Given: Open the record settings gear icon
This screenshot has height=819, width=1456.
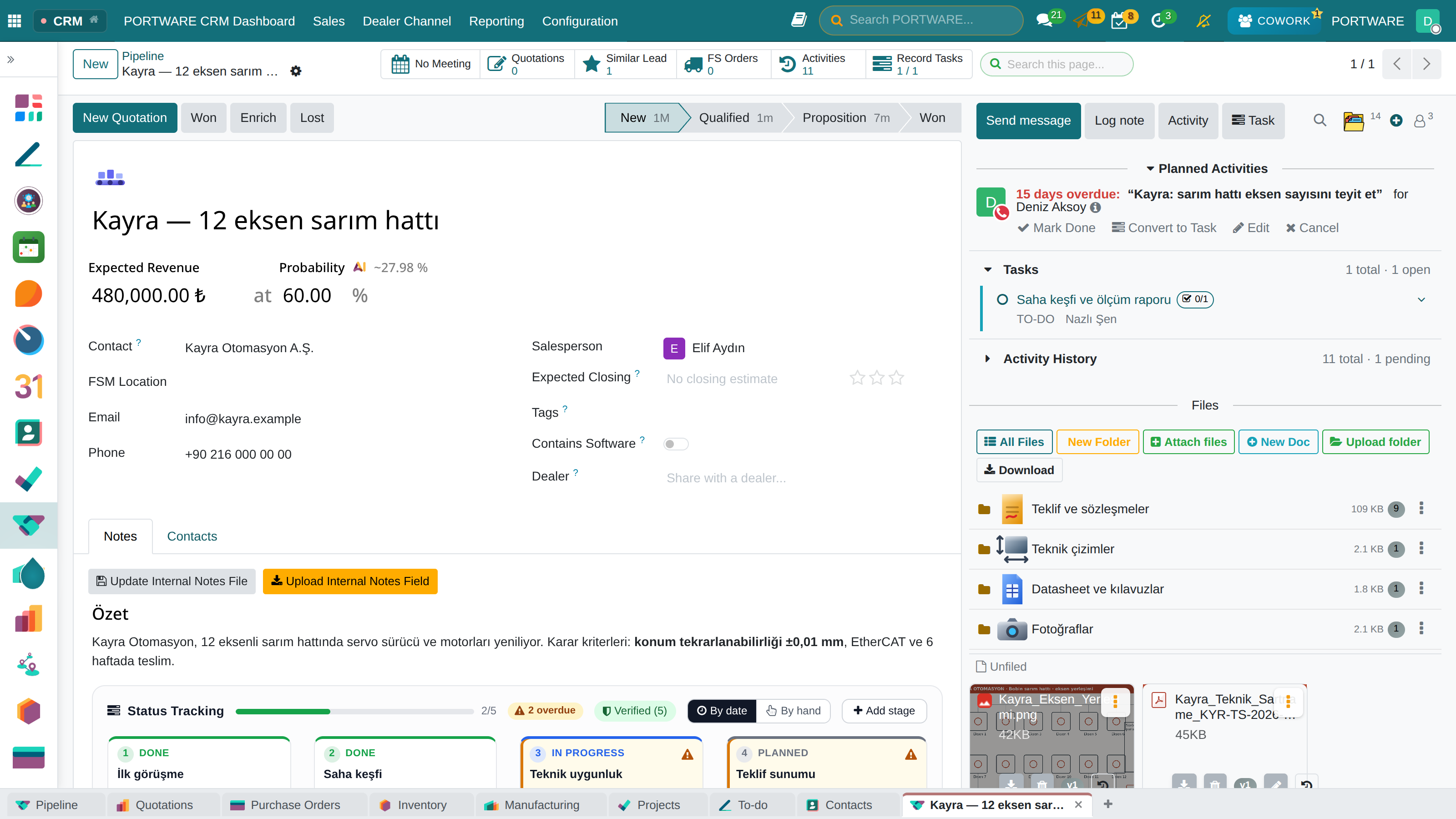Looking at the screenshot, I should tap(296, 71).
